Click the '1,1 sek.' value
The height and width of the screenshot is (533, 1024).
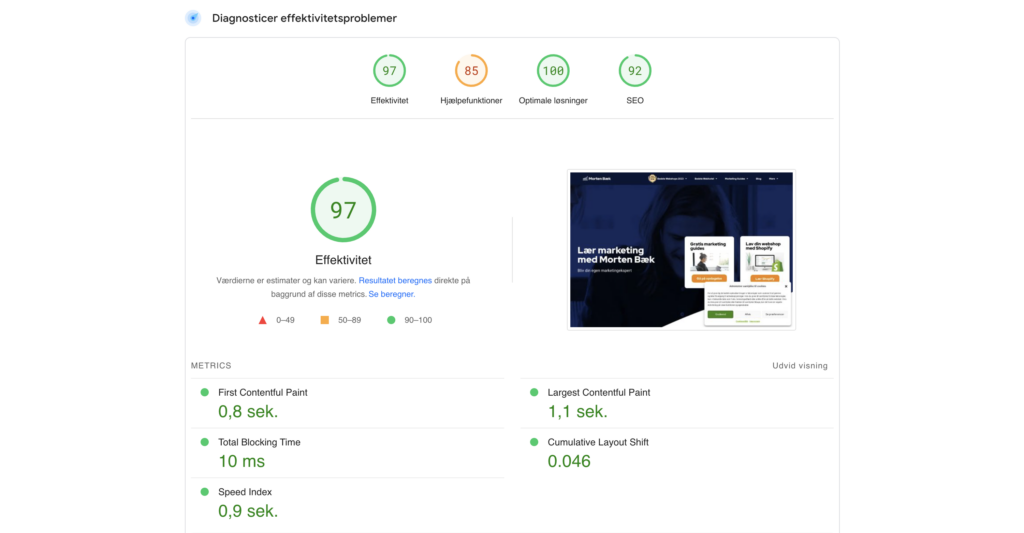pos(577,412)
